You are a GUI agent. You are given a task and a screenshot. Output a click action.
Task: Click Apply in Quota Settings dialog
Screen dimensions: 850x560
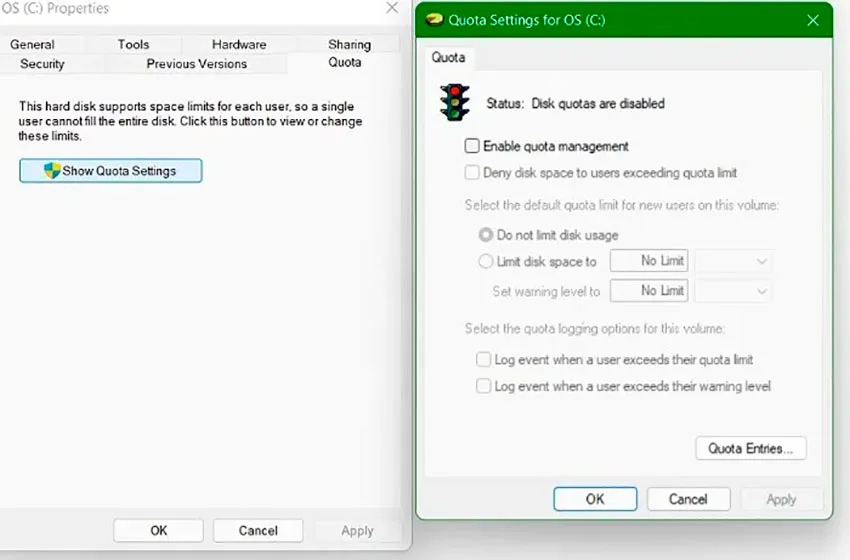(x=782, y=499)
